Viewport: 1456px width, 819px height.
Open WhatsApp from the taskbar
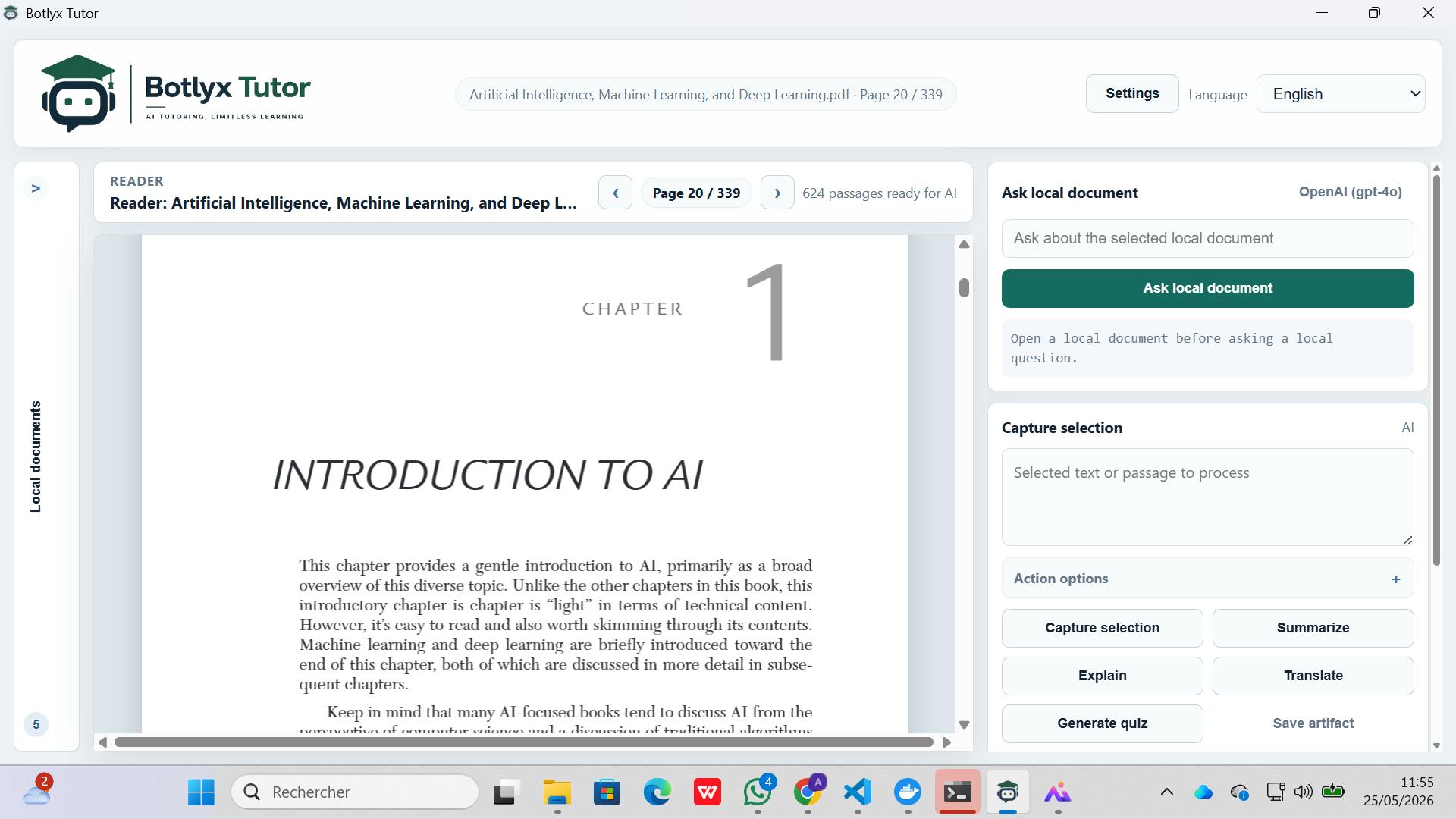tap(758, 792)
